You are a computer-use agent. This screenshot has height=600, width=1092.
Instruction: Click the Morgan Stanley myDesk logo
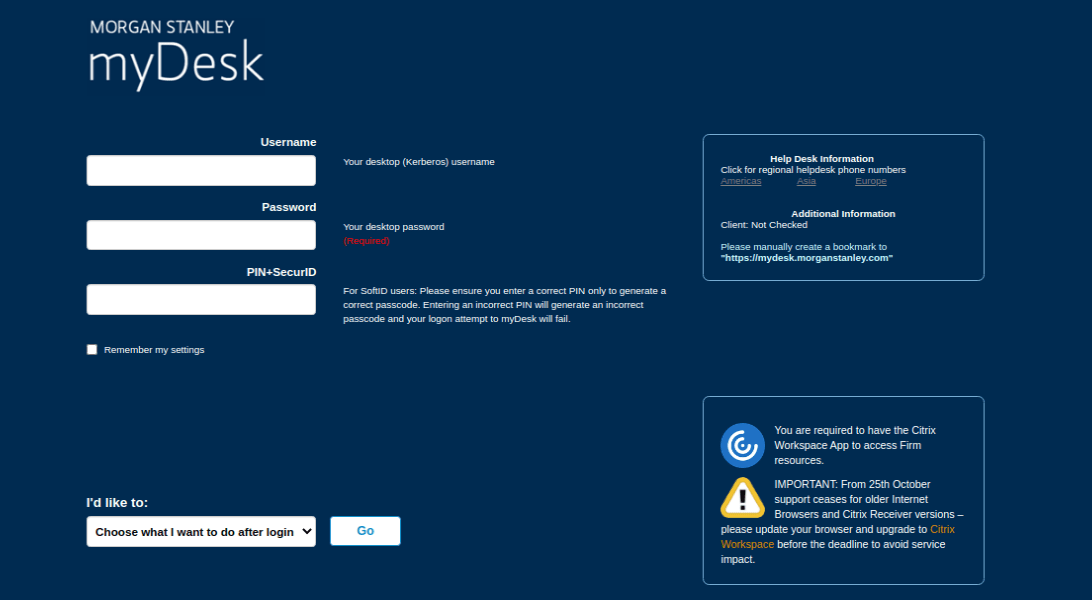[x=176, y=55]
